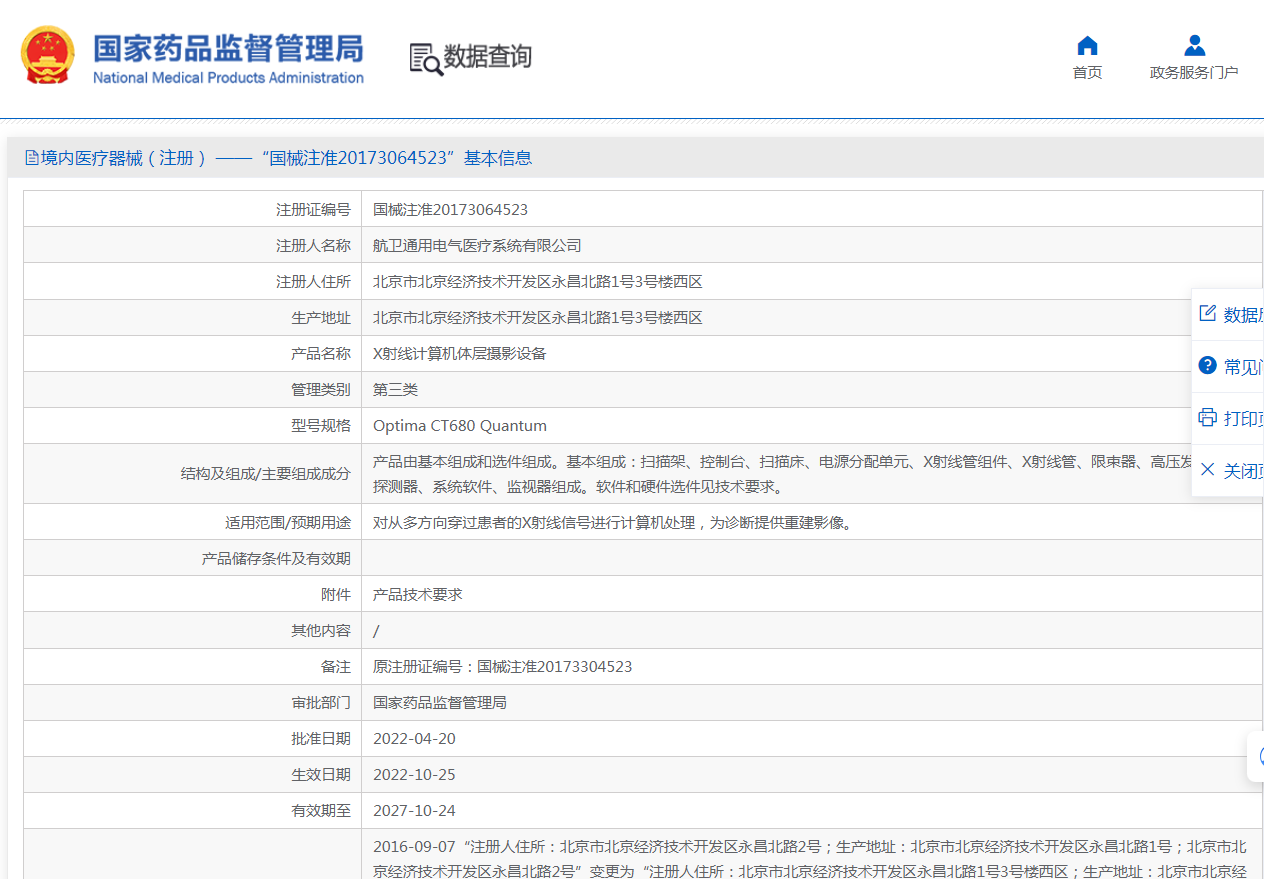Click the 常见 FAQ label in sidebar
This screenshot has height=879, width=1264.
tap(1243, 367)
